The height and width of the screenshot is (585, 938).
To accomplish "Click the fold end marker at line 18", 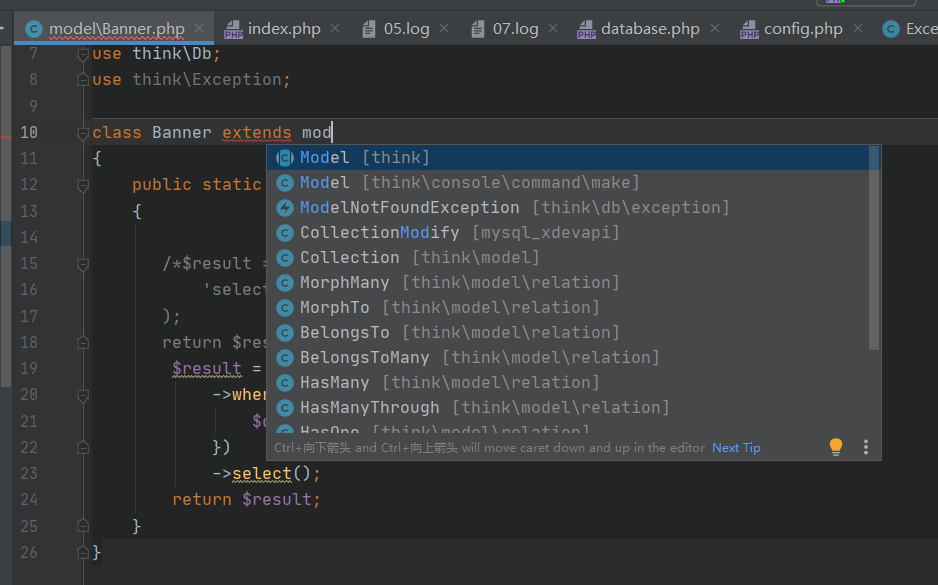I will 83,343.
